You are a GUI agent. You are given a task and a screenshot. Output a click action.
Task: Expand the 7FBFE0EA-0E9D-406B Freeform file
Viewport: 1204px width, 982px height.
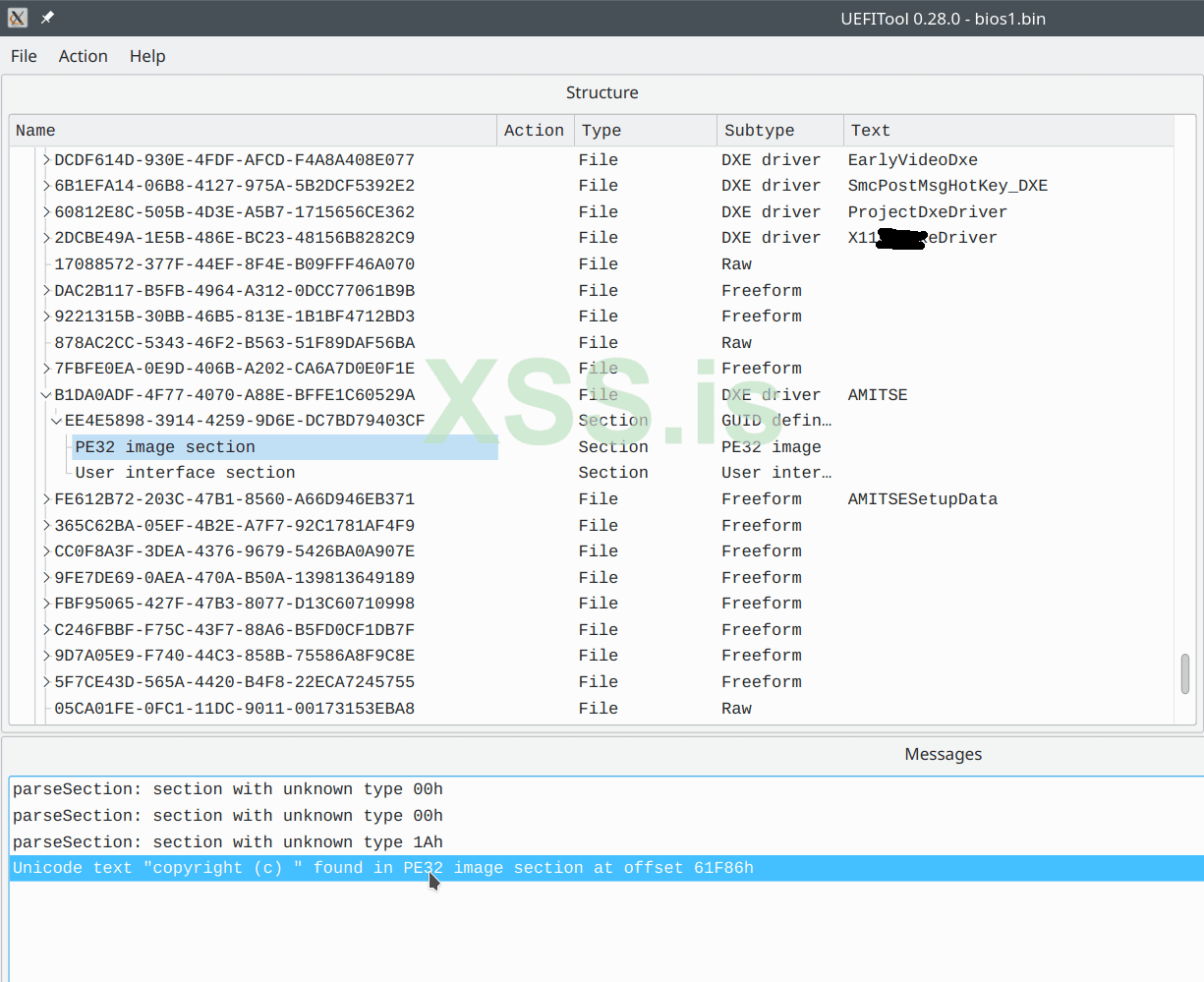[x=46, y=369]
